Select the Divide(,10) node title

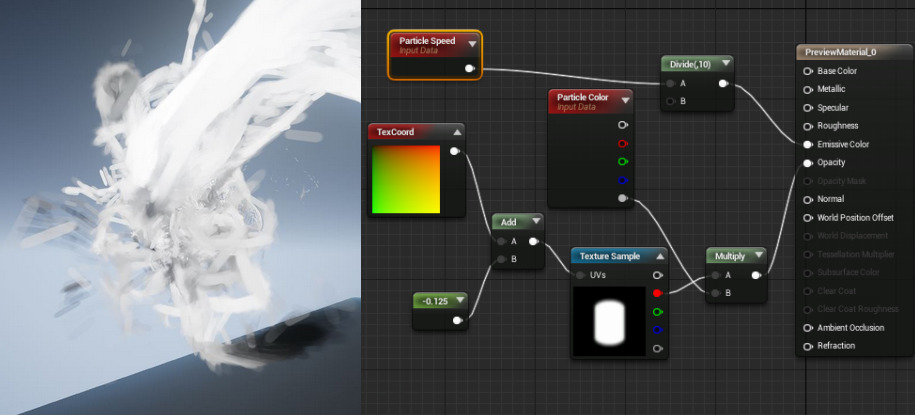coord(689,64)
